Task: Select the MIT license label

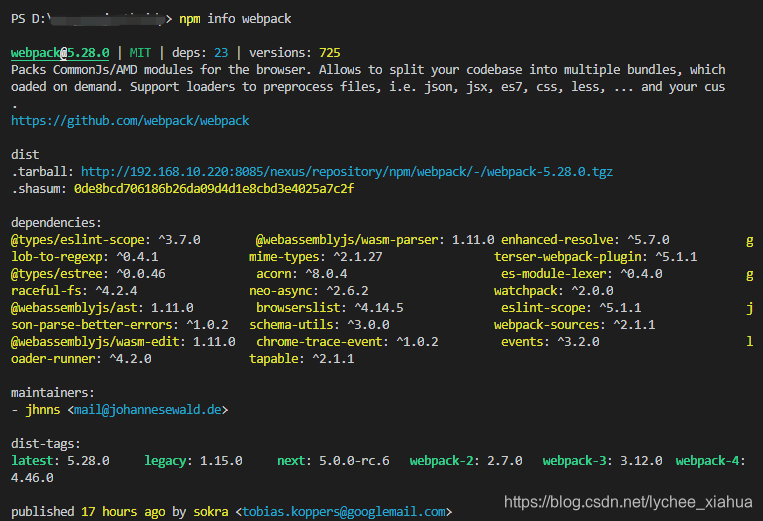Action: (x=140, y=53)
